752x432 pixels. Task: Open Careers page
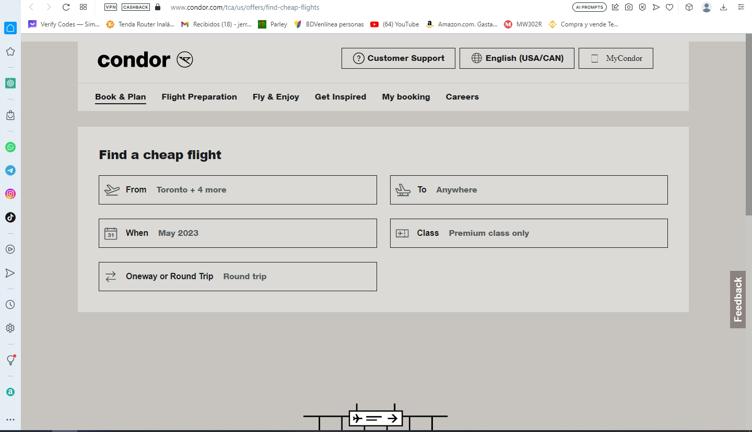click(x=462, y=97)
